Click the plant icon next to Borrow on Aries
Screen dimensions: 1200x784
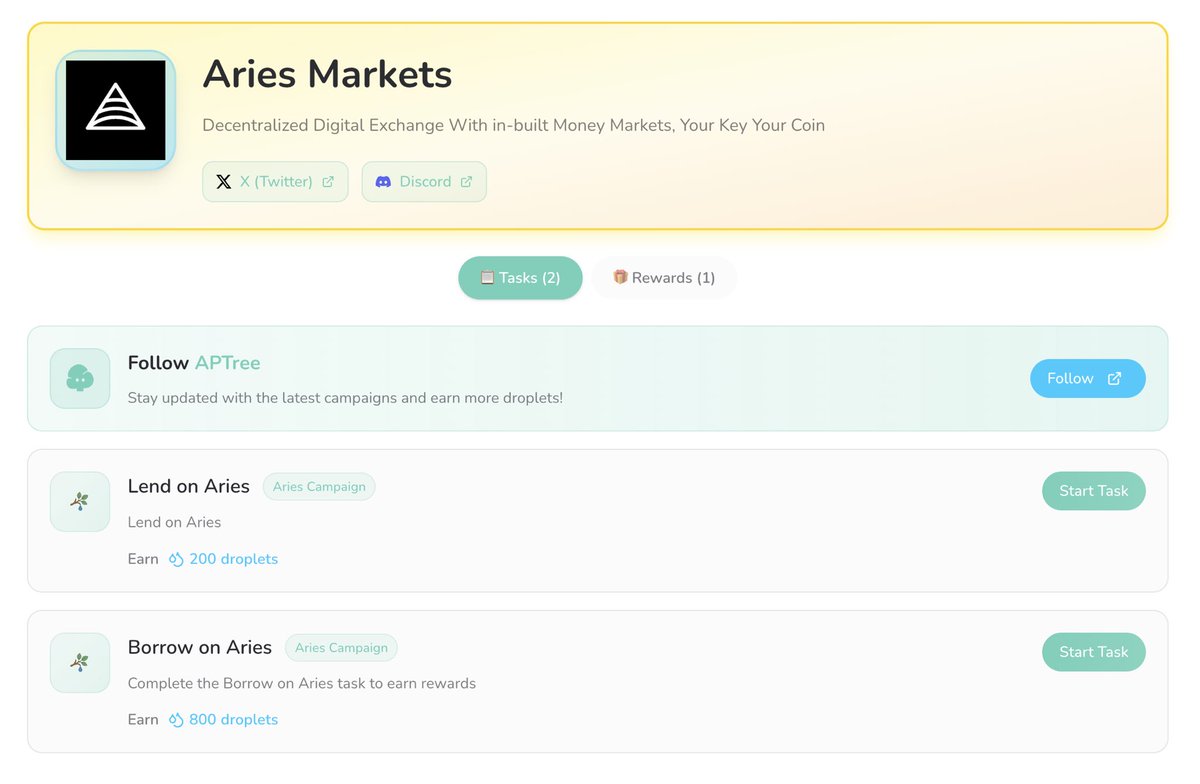click(79, 662)
